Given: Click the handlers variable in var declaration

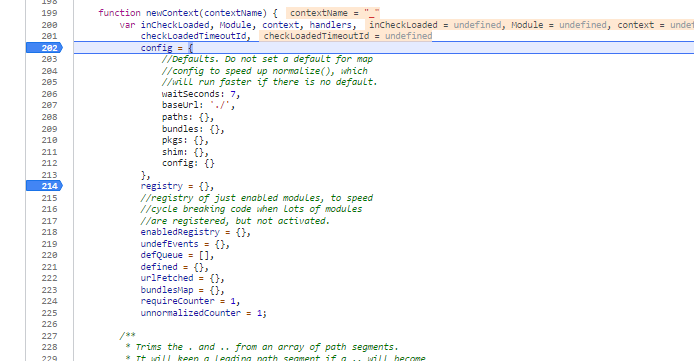Looking at the screenshot, I should point(330,25).
